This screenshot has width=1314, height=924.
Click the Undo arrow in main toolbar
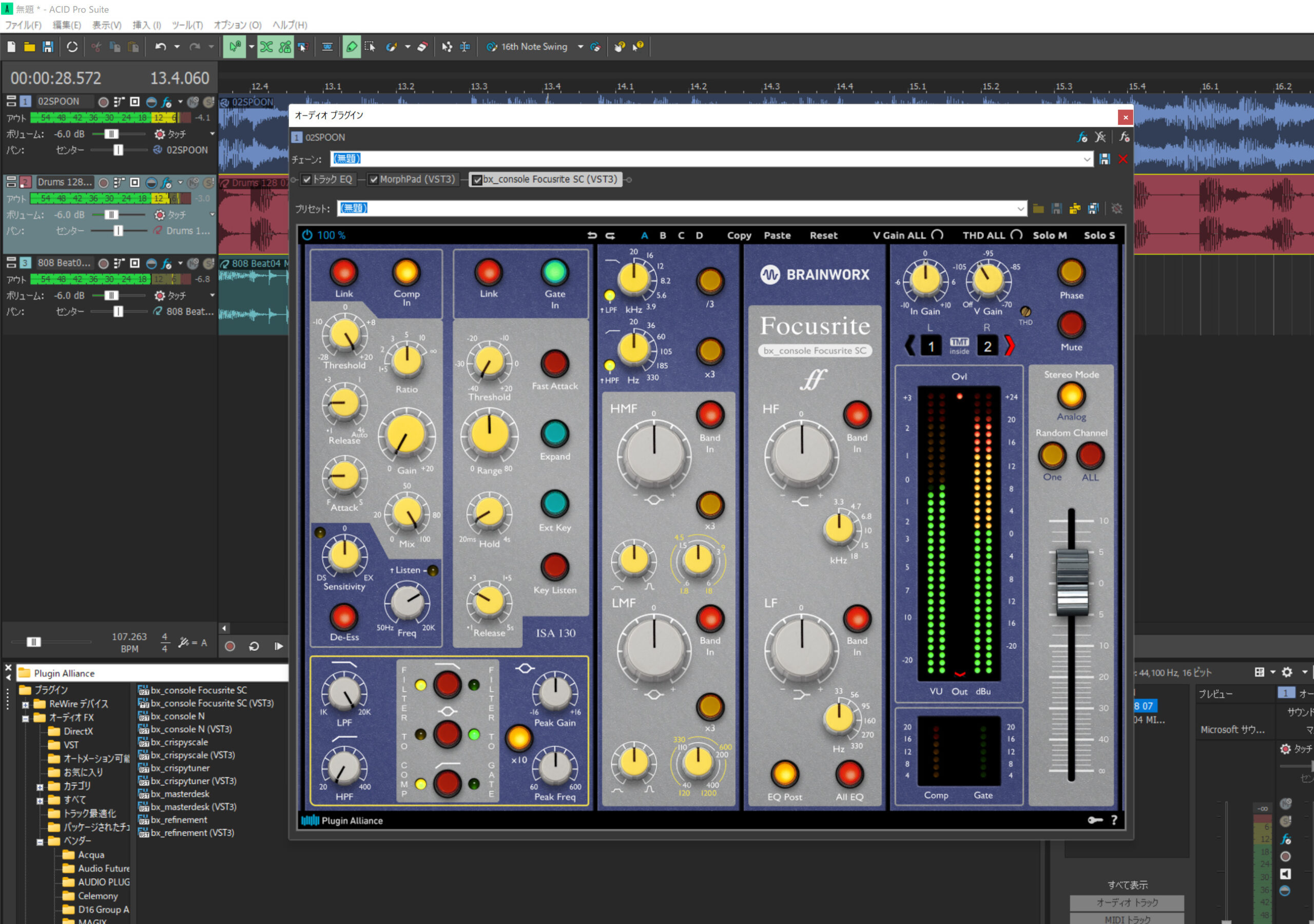[160, 47]
